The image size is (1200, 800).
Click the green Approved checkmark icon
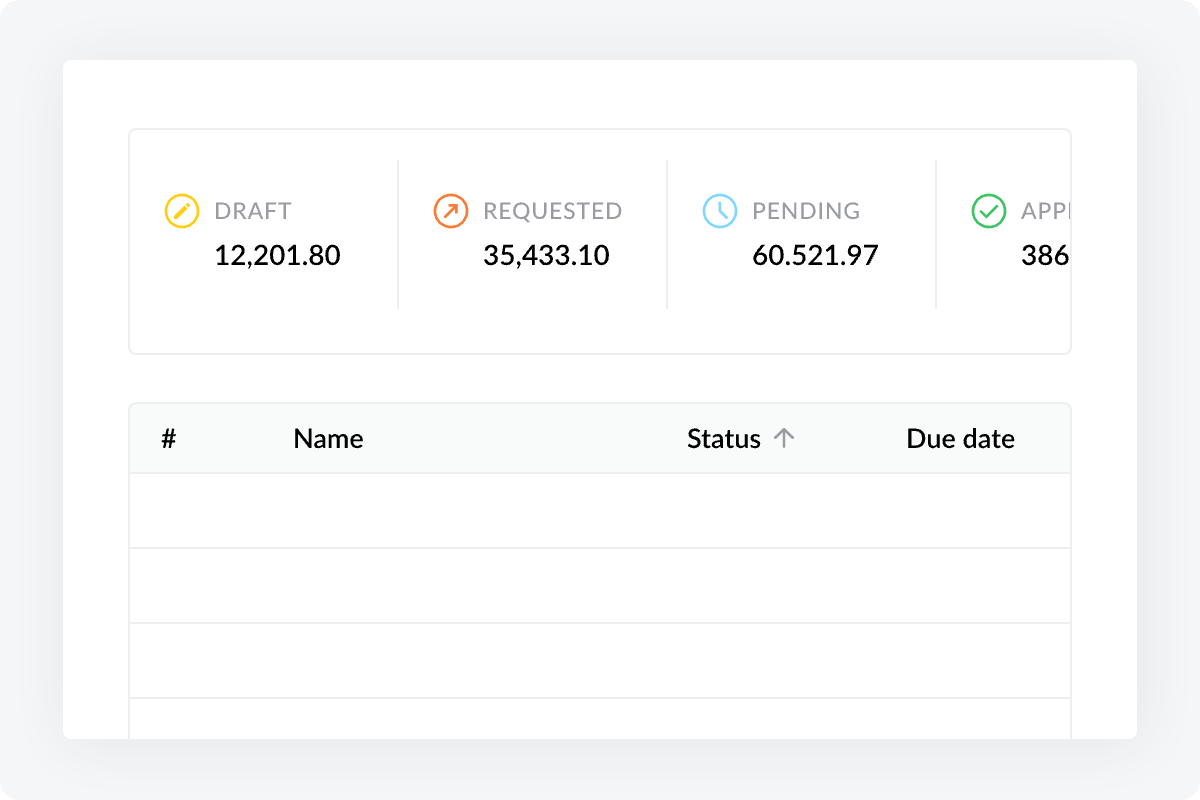[988, 211]
